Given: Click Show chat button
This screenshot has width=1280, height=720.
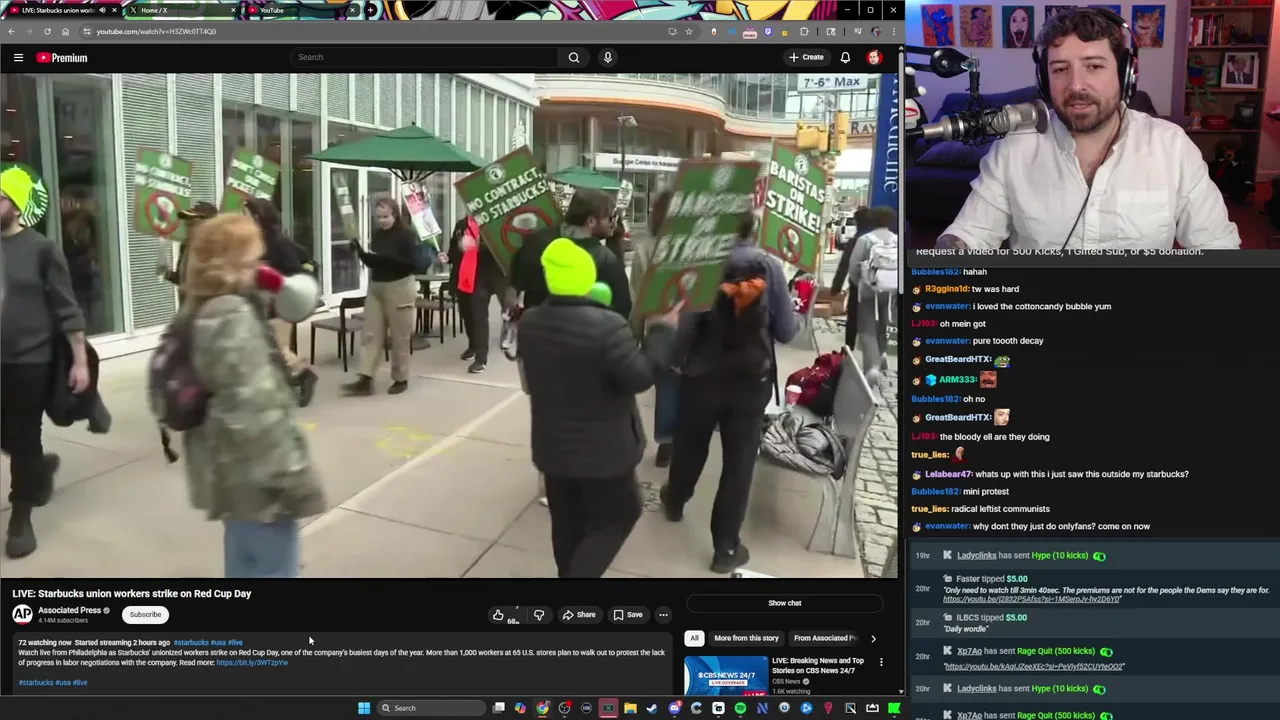Looking at the screenshot, I should tap(785, 603).
